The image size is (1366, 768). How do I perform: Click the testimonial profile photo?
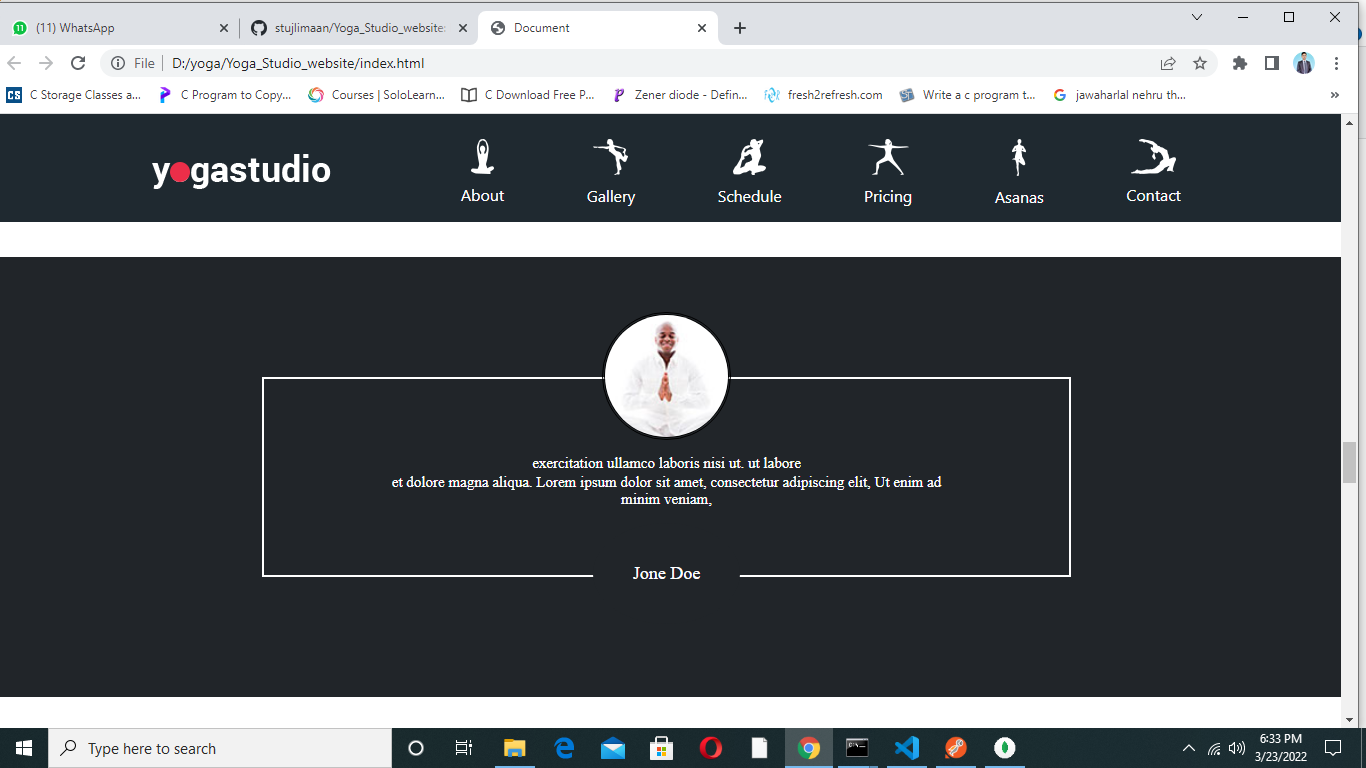[x=667, y=376]
